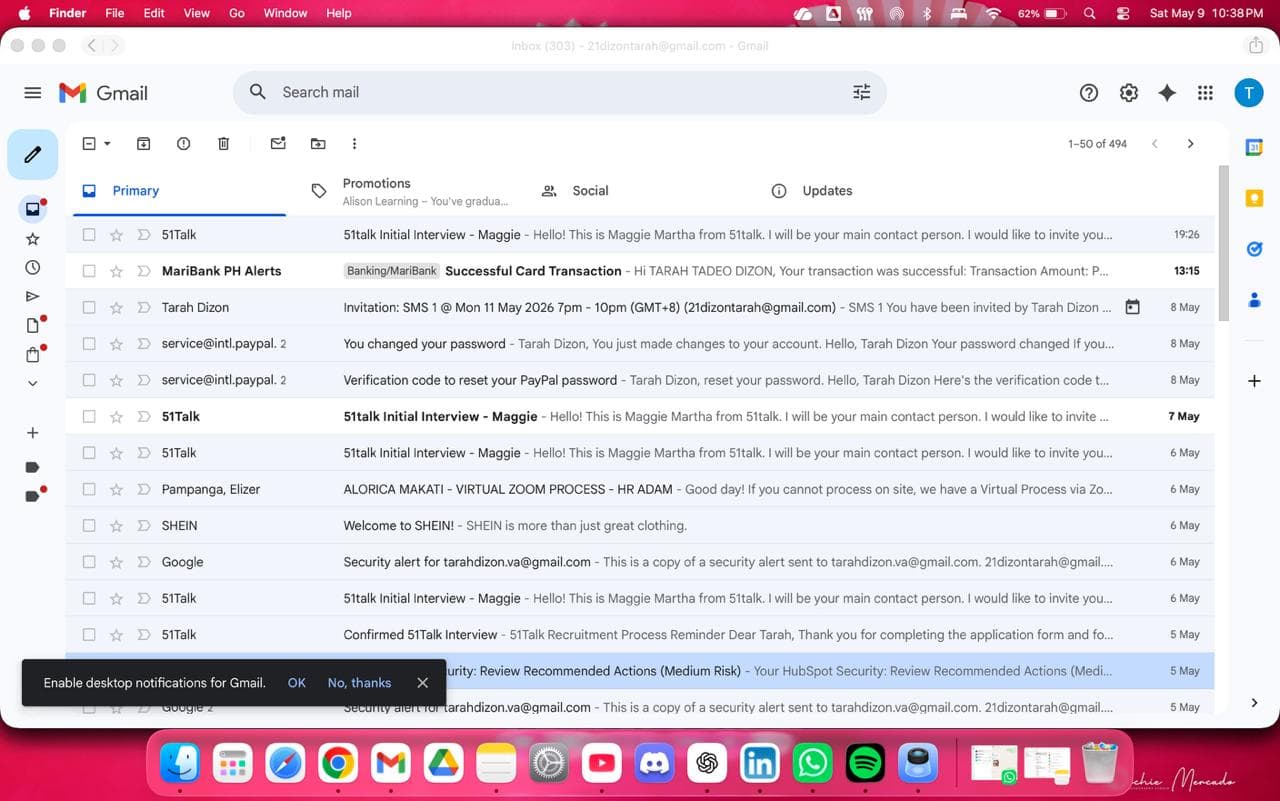Screen dimensions: 1280x801
Task: Click OK to enable desktop notifications
Action: (x=296, y=683)
